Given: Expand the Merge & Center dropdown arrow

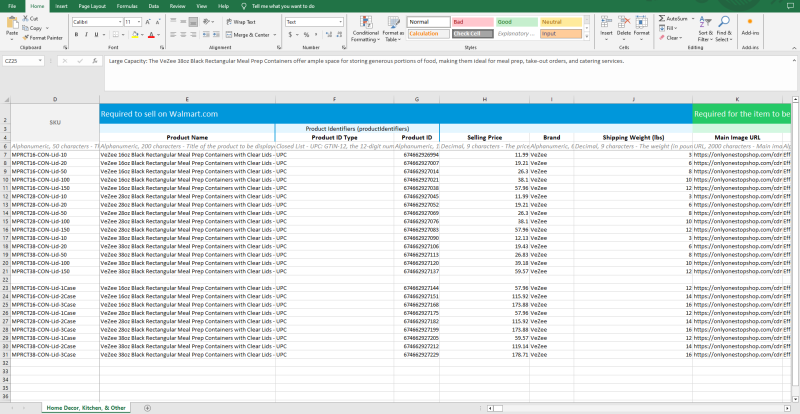Looking at the screenshot, I should (274, 35).
